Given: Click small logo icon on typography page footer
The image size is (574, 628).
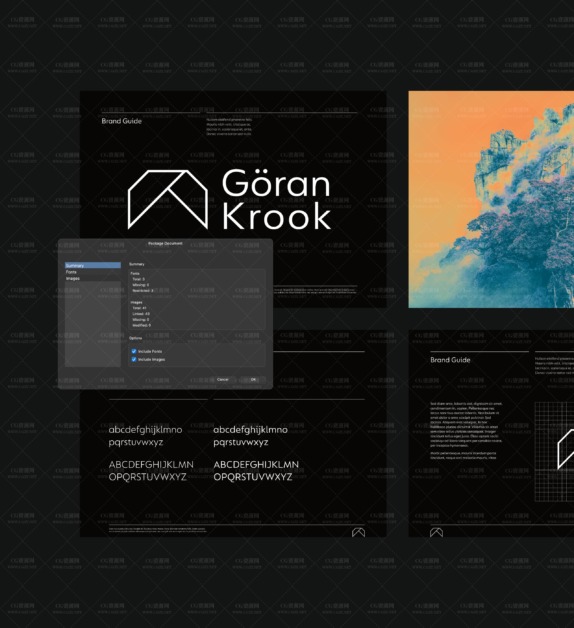Looking at the screenshot, I should (x=358, y=532).
